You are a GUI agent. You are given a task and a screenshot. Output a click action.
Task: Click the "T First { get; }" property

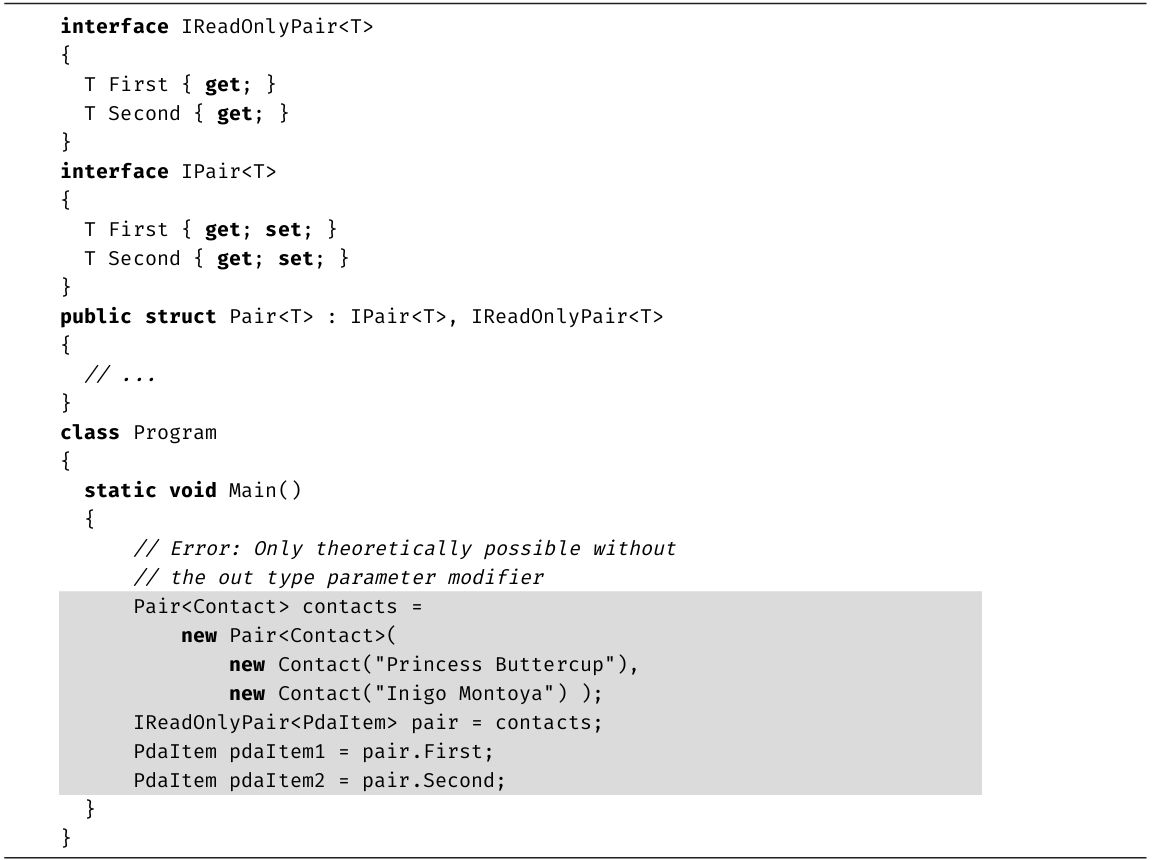point(180,85)
